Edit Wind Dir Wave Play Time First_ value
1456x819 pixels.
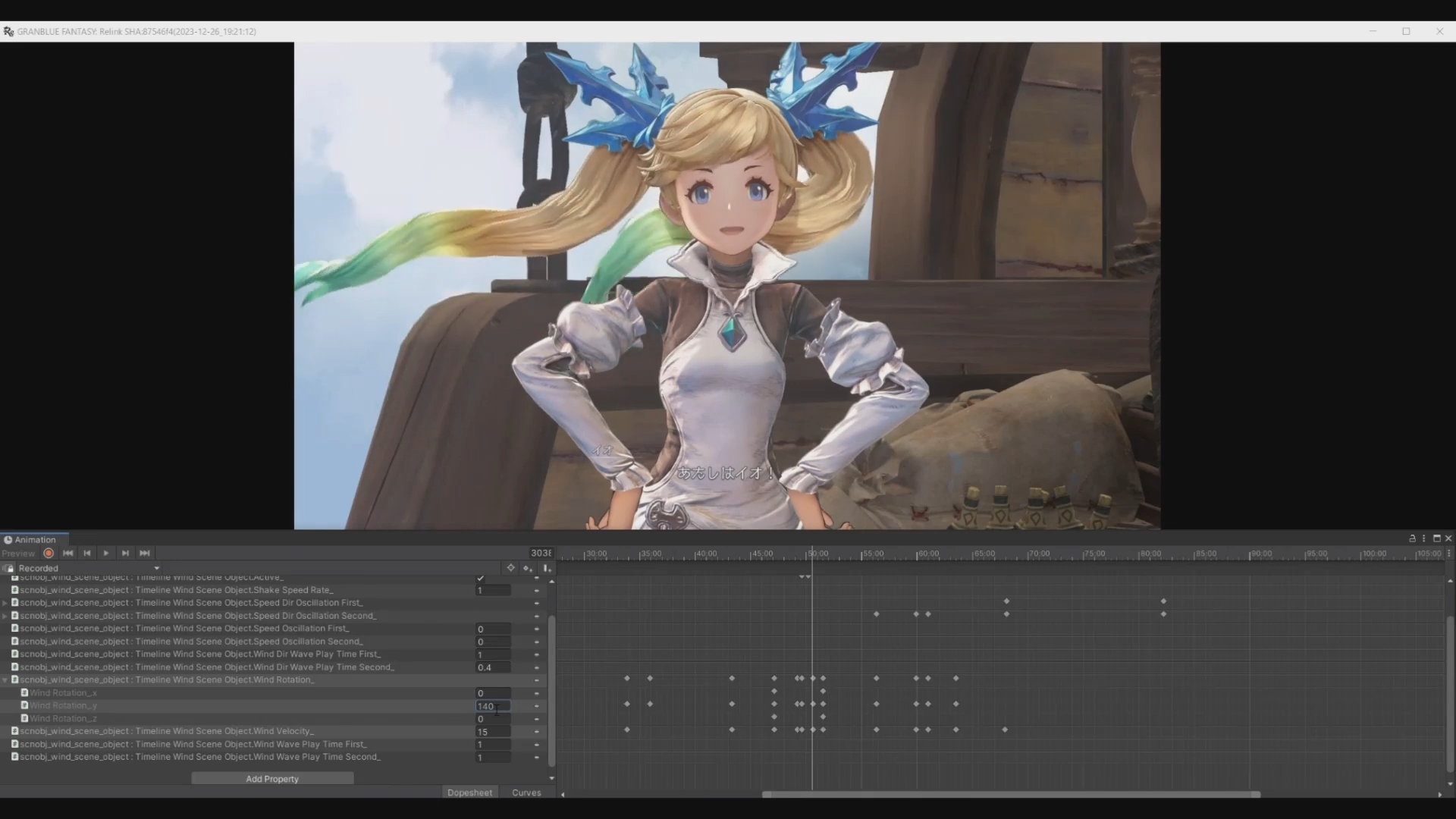point(493,654)
